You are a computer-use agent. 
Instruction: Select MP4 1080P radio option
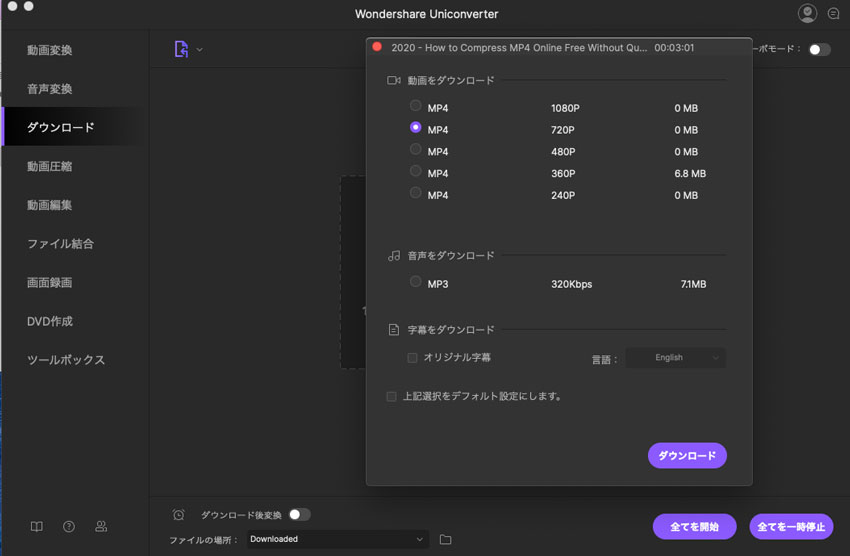click(416, 106)
